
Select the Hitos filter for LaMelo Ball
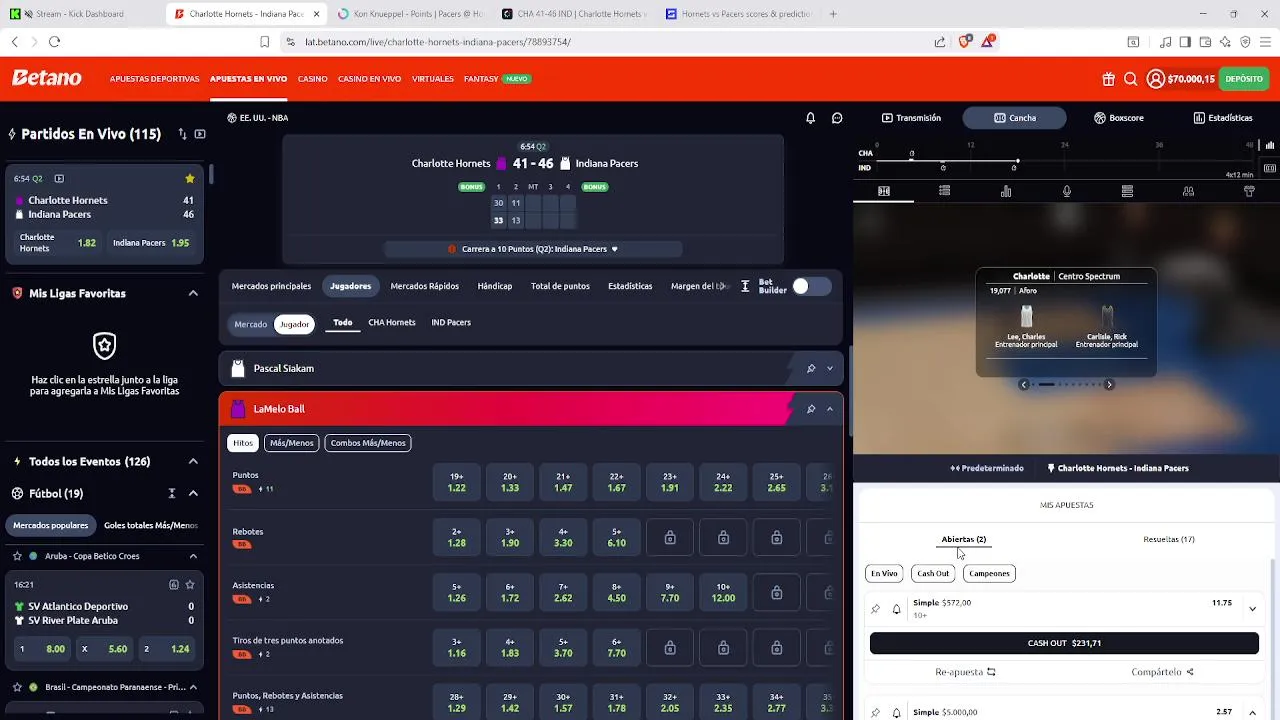[243, 443]
